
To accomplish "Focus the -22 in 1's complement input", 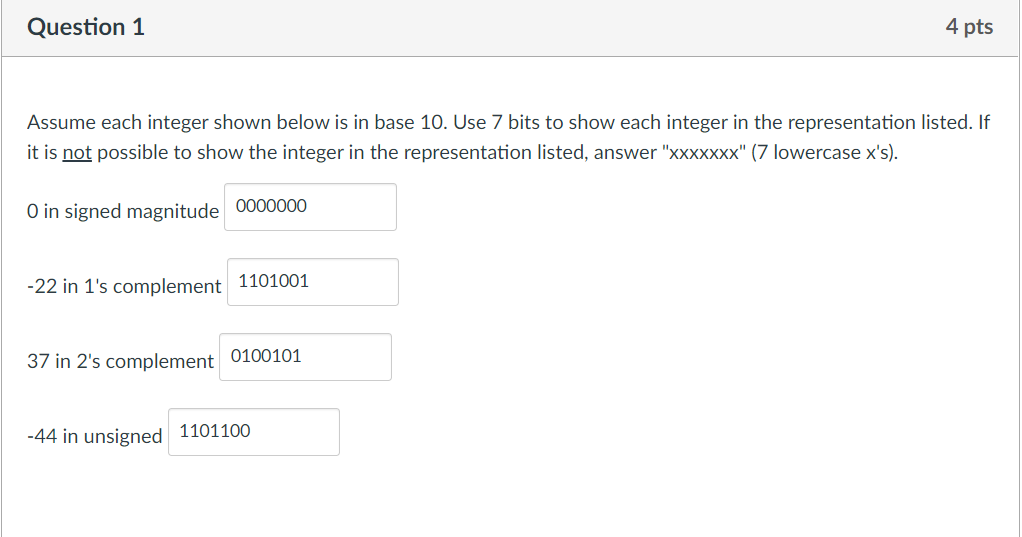I will [313, 282].
